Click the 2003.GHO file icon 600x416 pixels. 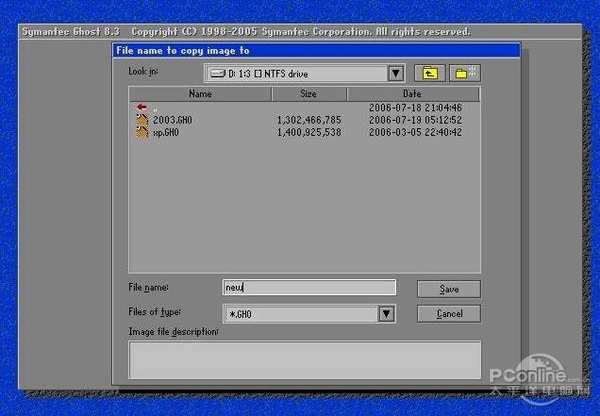coord(142,119)
